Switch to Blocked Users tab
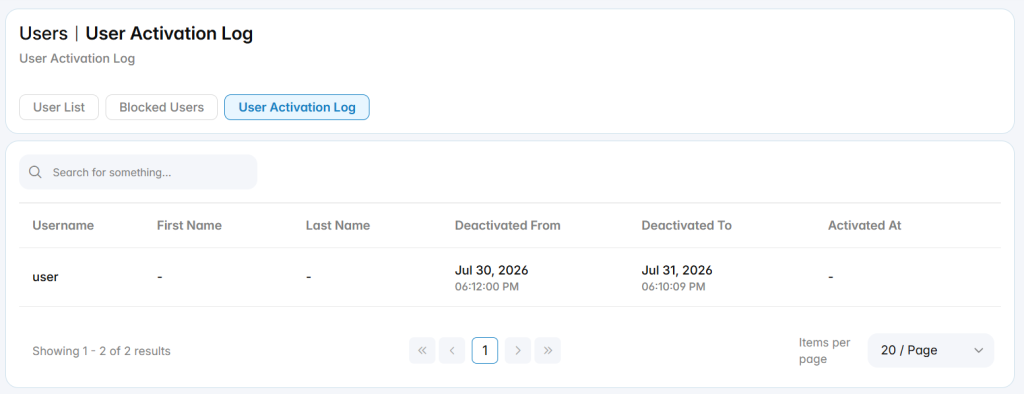This screenshot has width=1024, height=394. click(x=161, y=107)
